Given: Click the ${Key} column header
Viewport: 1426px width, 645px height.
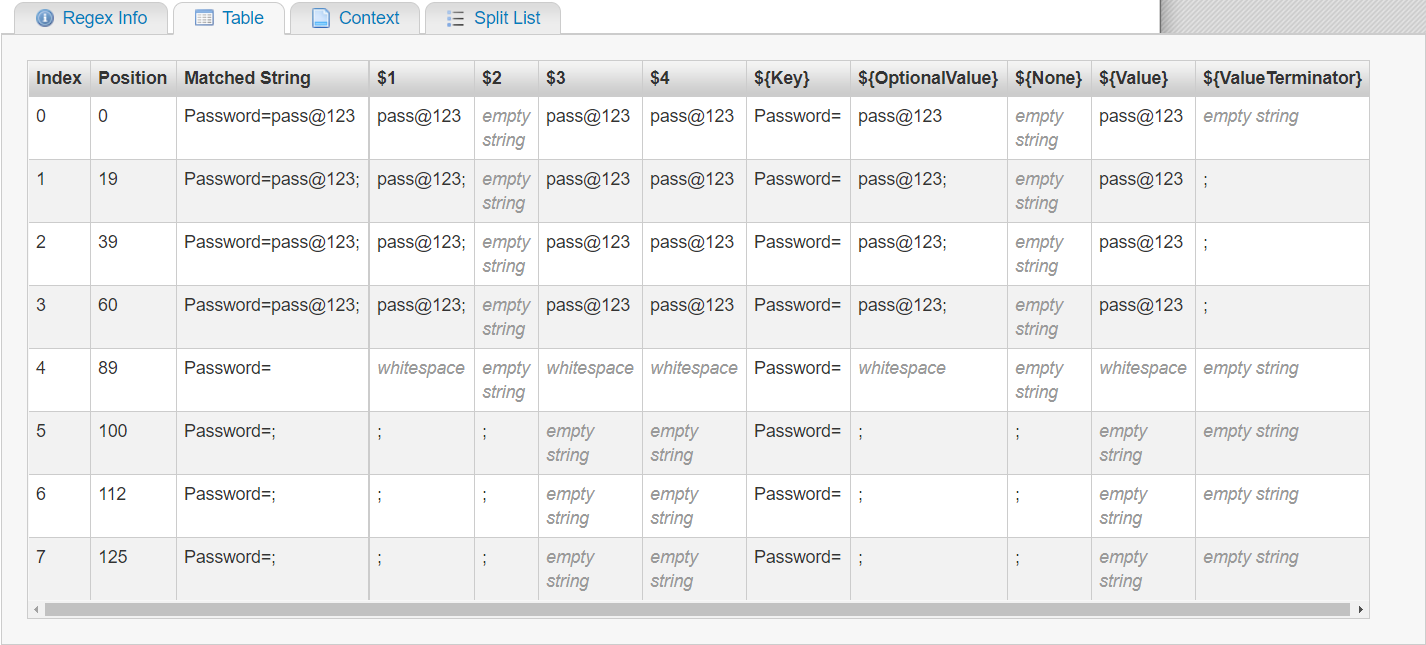Looking at the screenshot, I should point(782,77).
